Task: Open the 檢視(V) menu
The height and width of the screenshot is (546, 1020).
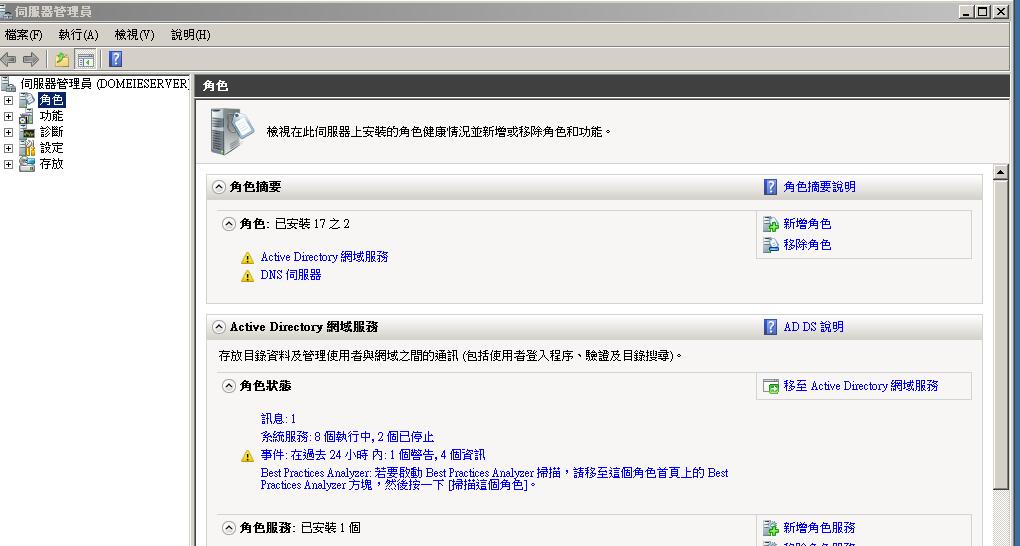Action: tap(134, 35)
